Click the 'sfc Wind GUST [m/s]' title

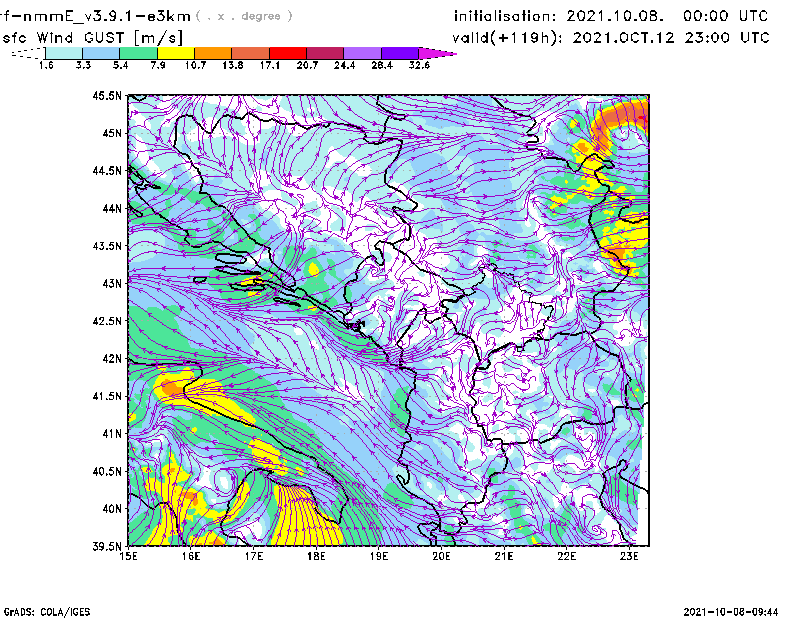pyautogui.click(x=92, y=37)
